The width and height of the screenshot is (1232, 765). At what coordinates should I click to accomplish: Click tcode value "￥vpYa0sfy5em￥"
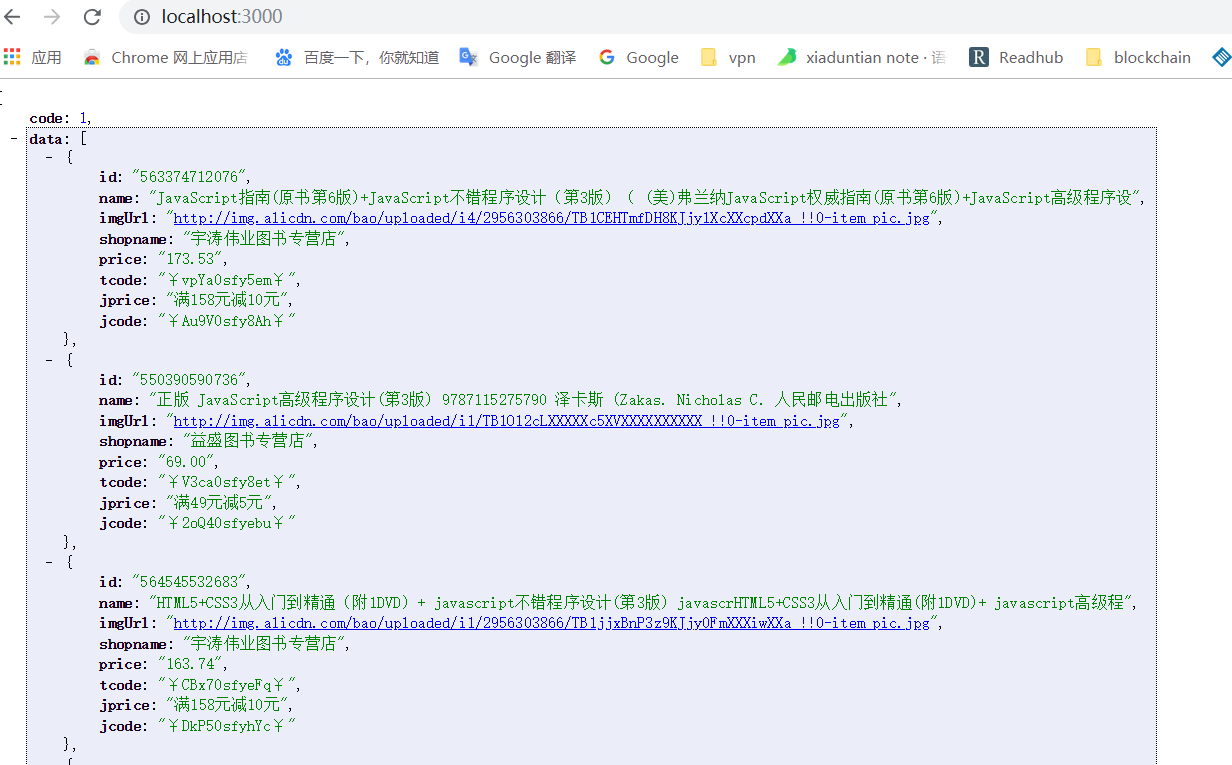tap(228, 279)
